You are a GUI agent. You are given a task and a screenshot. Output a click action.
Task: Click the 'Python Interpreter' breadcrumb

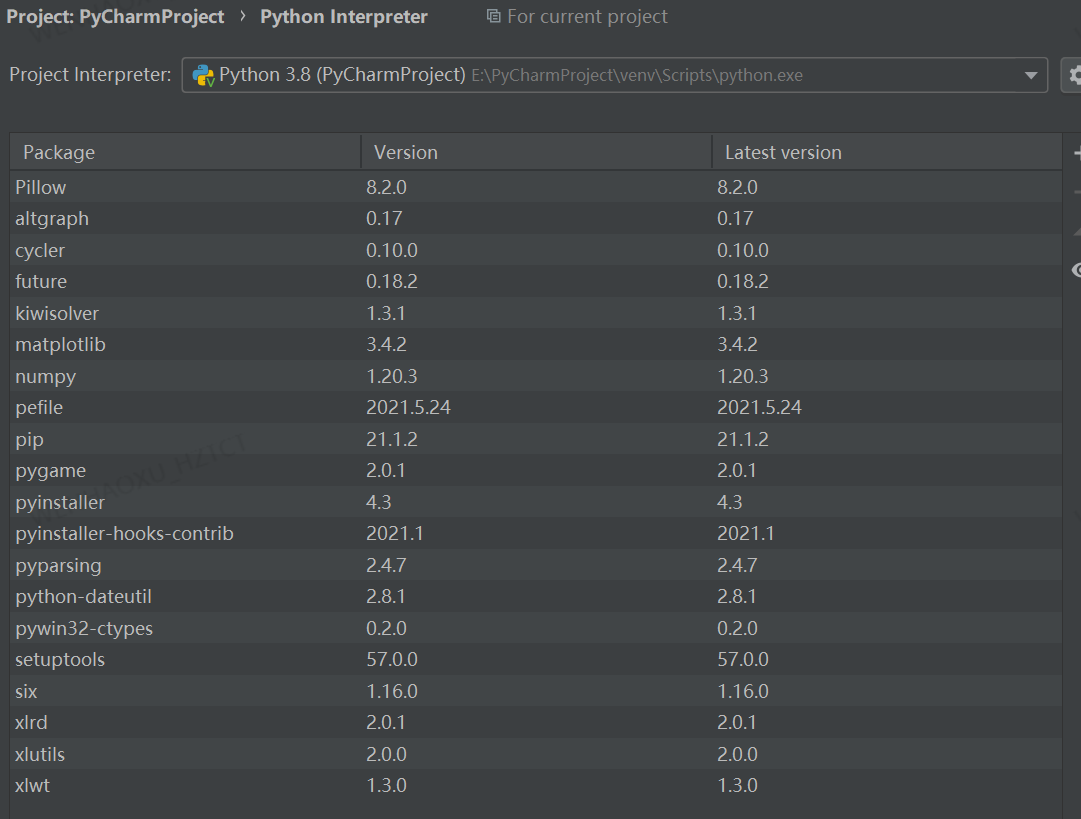(343, 17)
